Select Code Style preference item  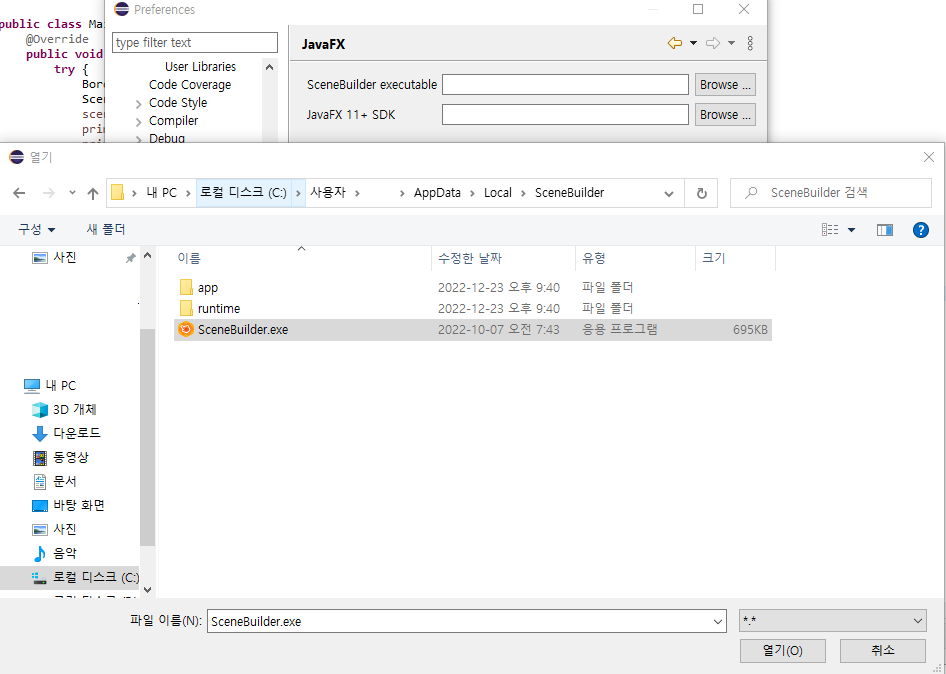click(x=178, y=103)
